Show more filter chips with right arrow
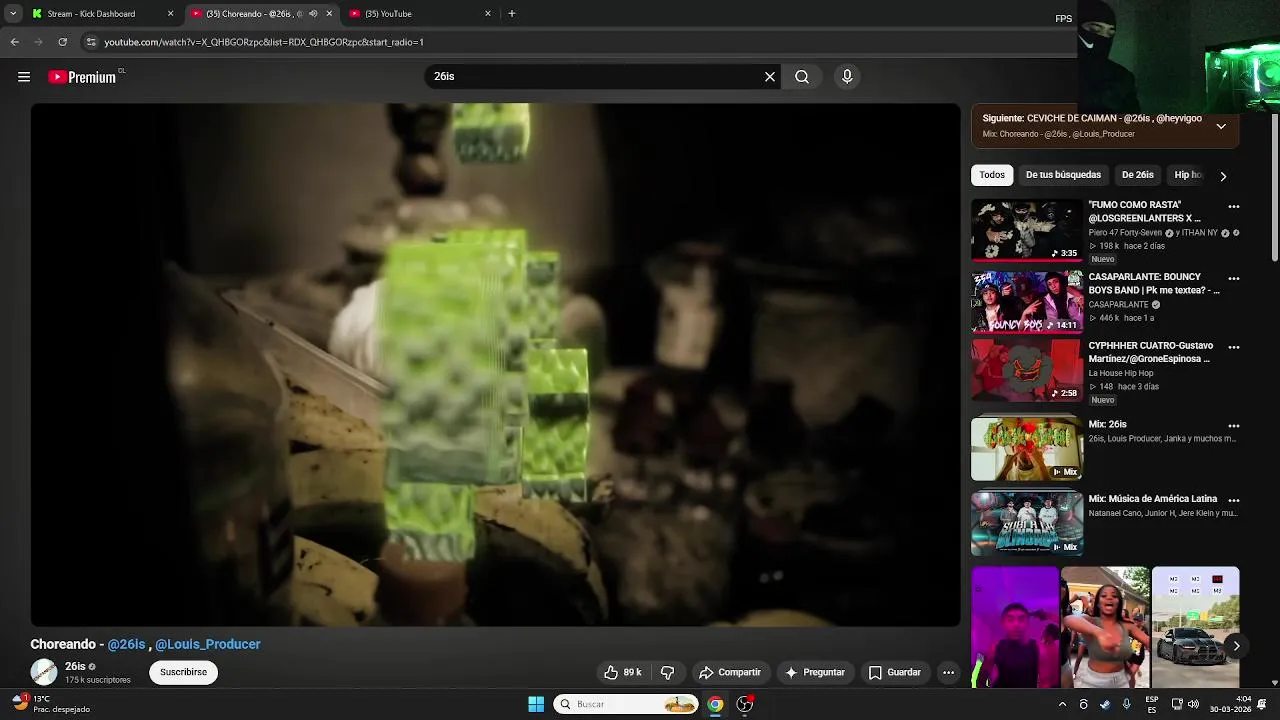This screenshot has width=1280, height=720. click(x=1223, y=176)
